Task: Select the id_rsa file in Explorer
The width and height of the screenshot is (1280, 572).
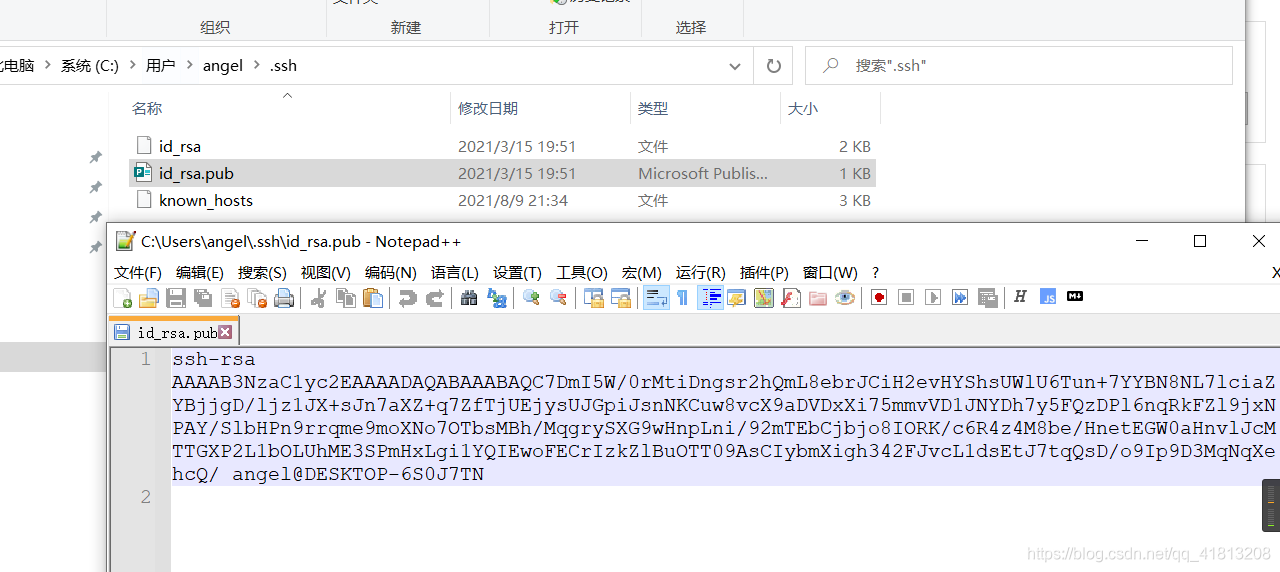Action: pyautogui.click(x=502, y=146)
